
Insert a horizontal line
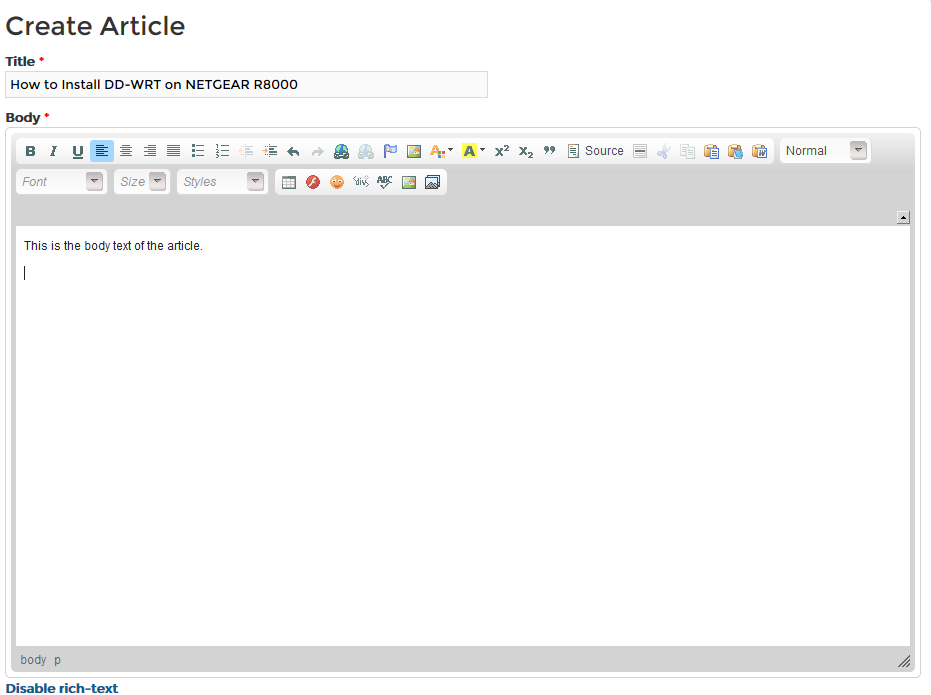click(x=639, y=151)
